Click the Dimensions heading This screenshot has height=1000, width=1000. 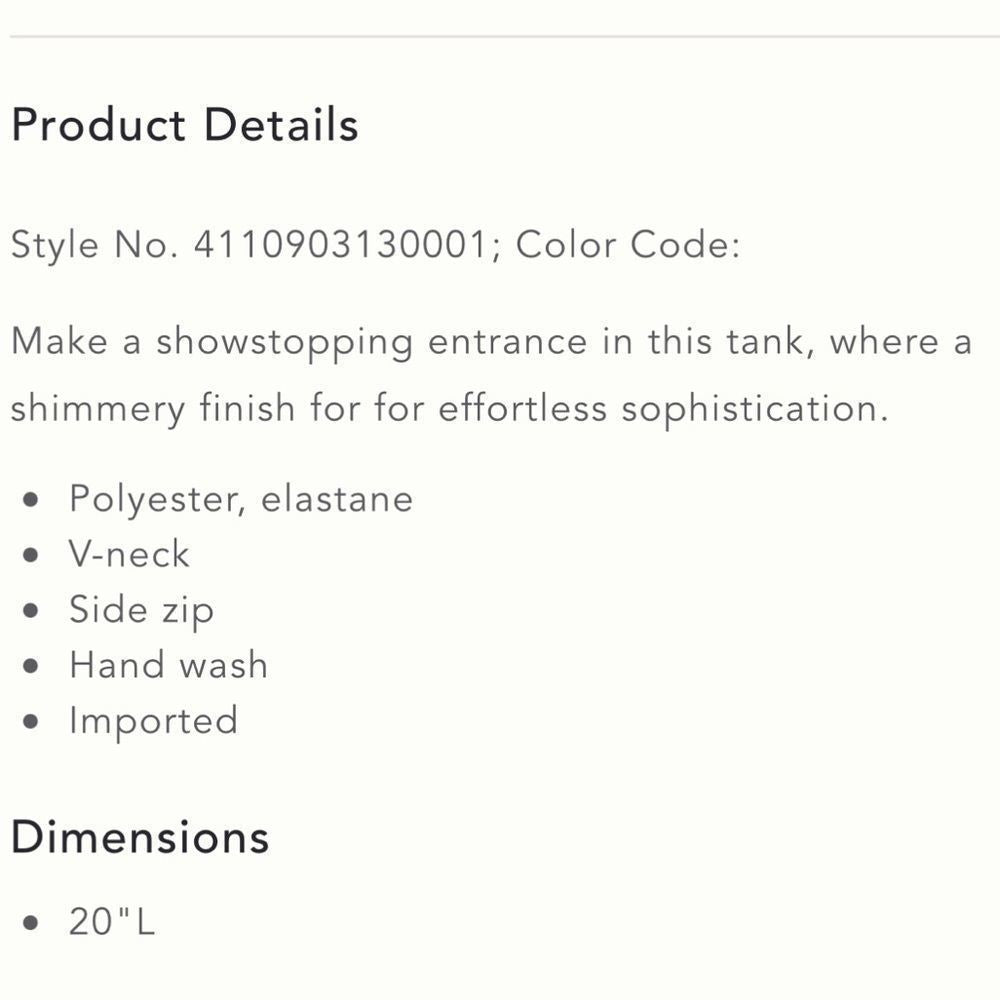tap(140, 836)
